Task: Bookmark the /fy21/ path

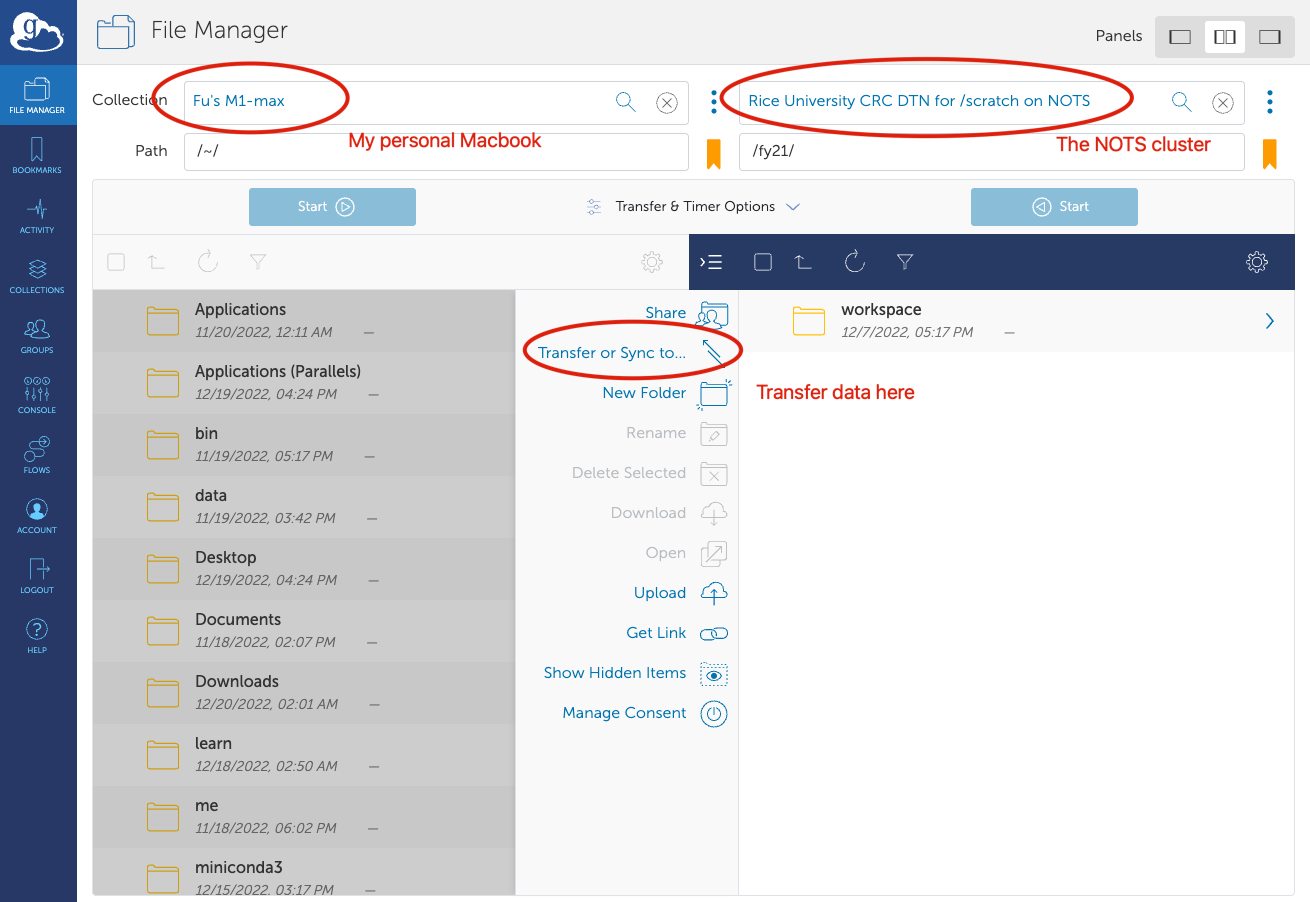Action: 1270,154
